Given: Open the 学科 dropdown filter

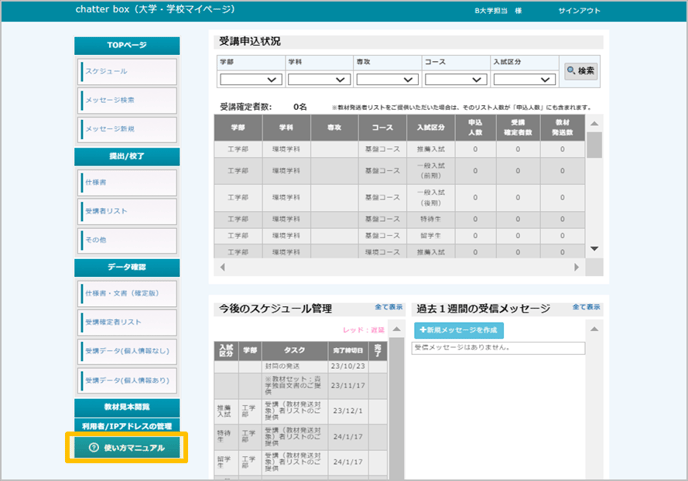Looking at the screenshot, I should [x=319, y=79].
